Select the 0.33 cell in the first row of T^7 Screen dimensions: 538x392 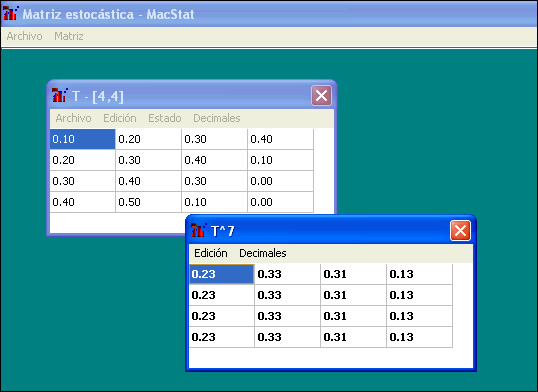click(x=288, y=274)
